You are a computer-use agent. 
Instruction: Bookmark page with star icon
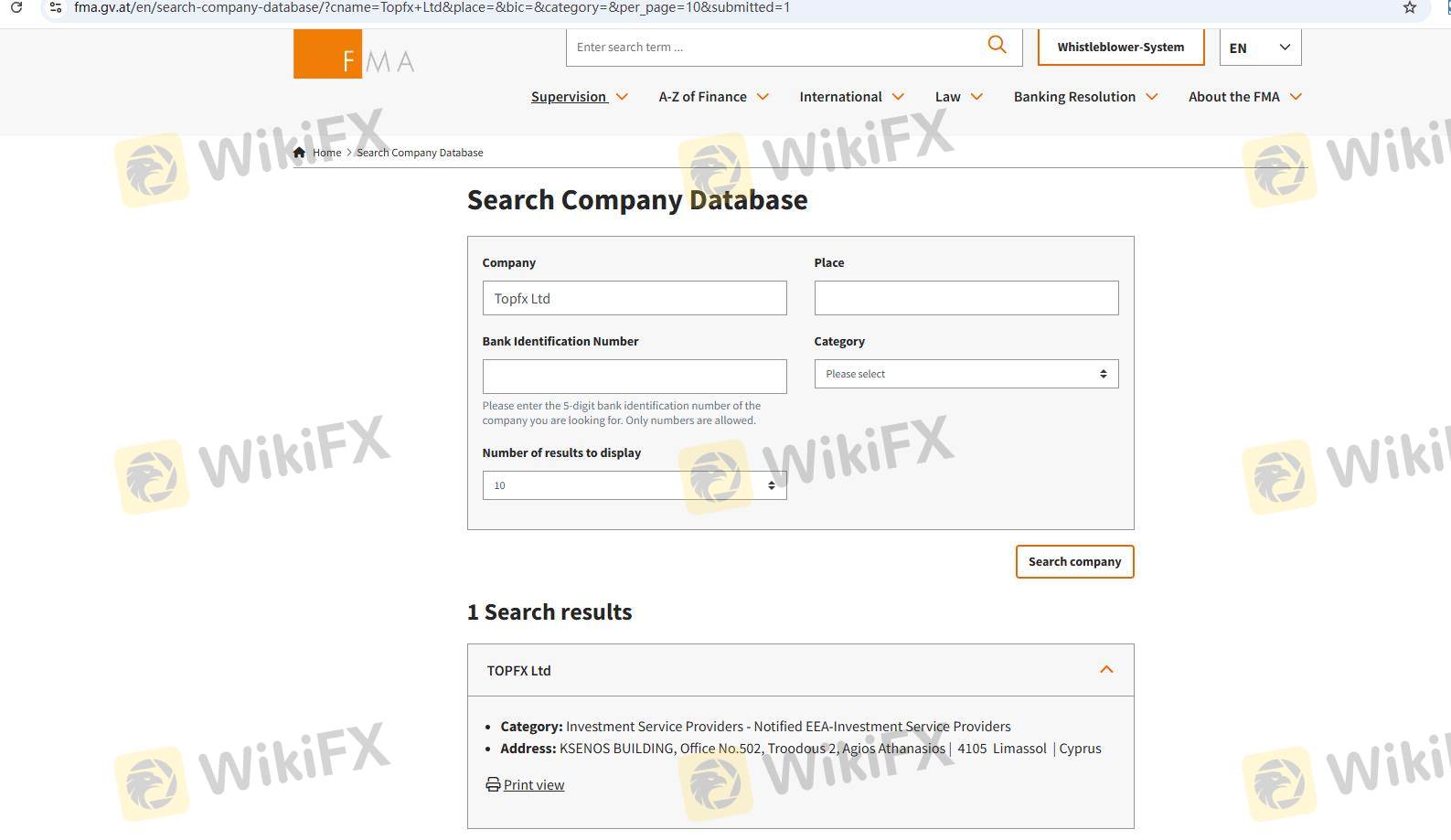(1409, 8)
